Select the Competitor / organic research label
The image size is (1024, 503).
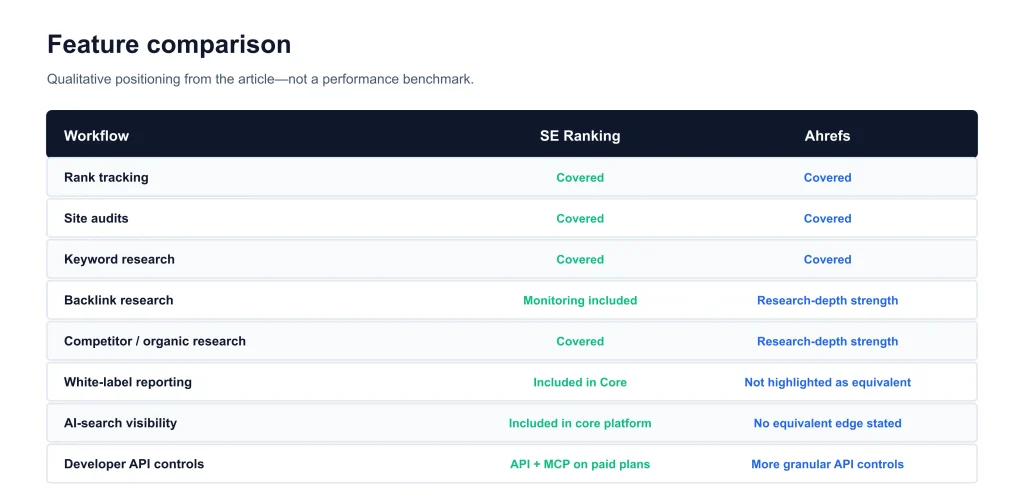[x=155, y=341]
